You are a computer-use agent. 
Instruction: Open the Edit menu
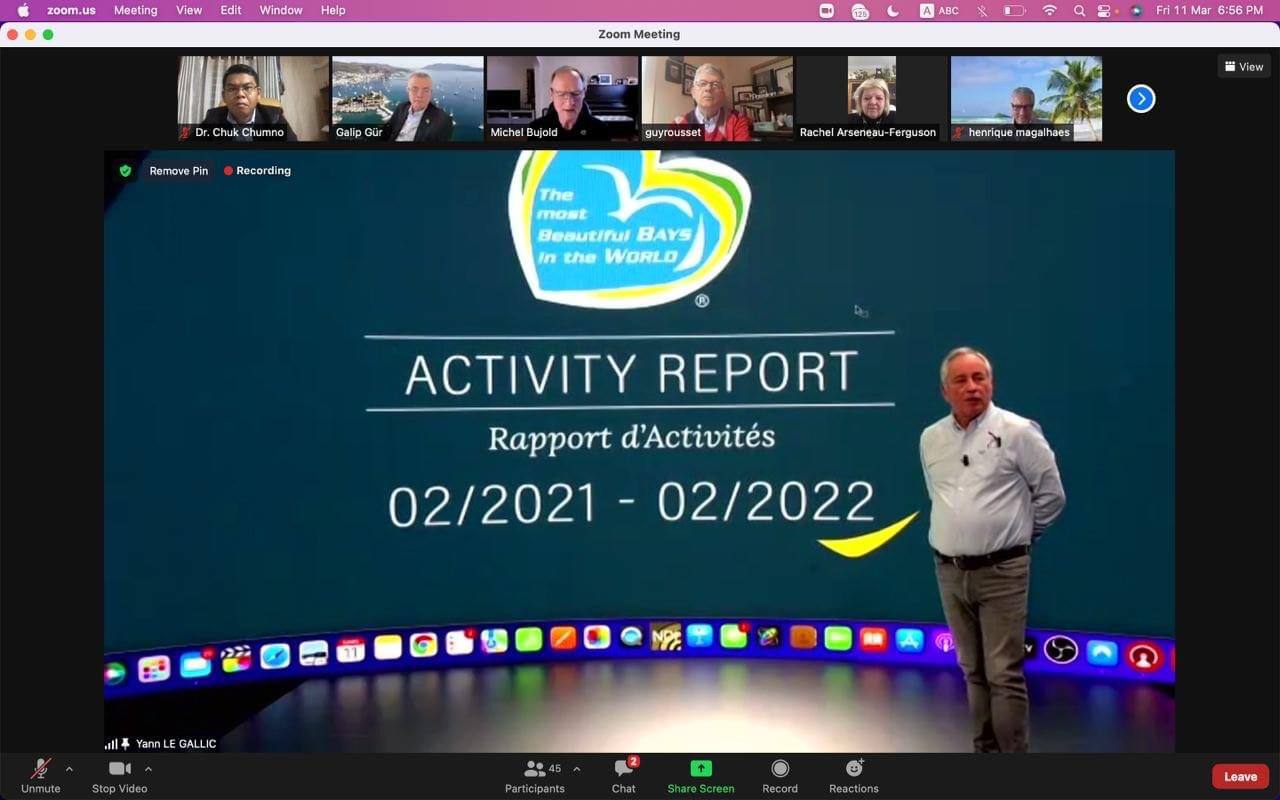click(x=231, y=10)
